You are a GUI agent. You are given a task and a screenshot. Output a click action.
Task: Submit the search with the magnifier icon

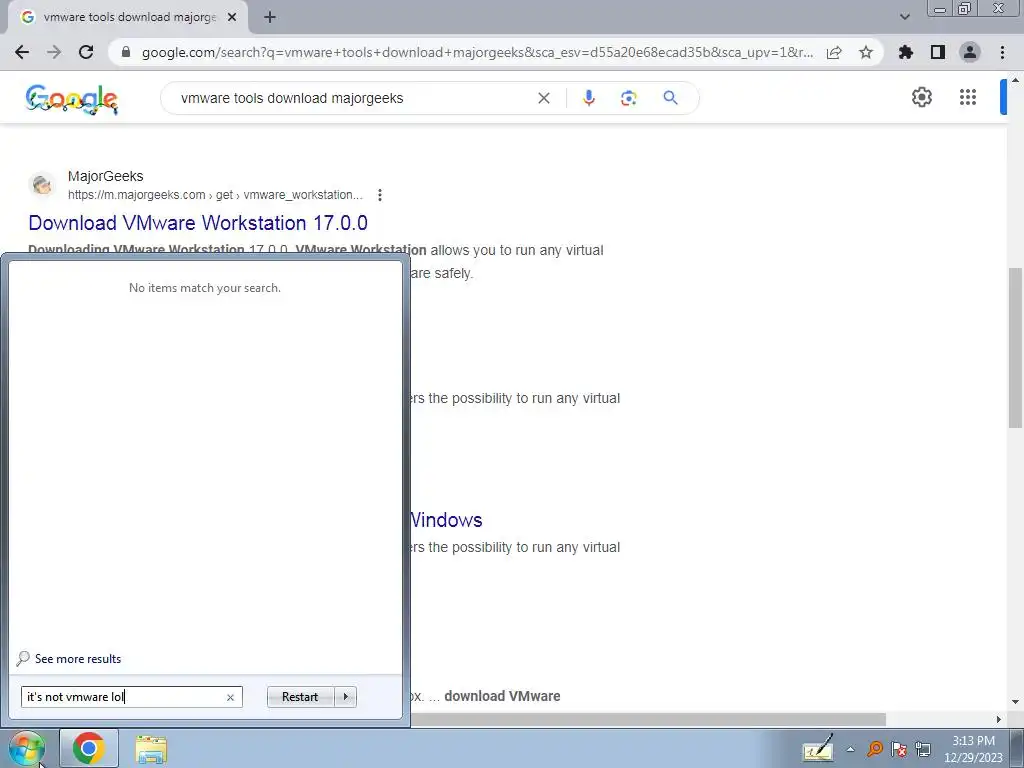click(x=670, y=98)
